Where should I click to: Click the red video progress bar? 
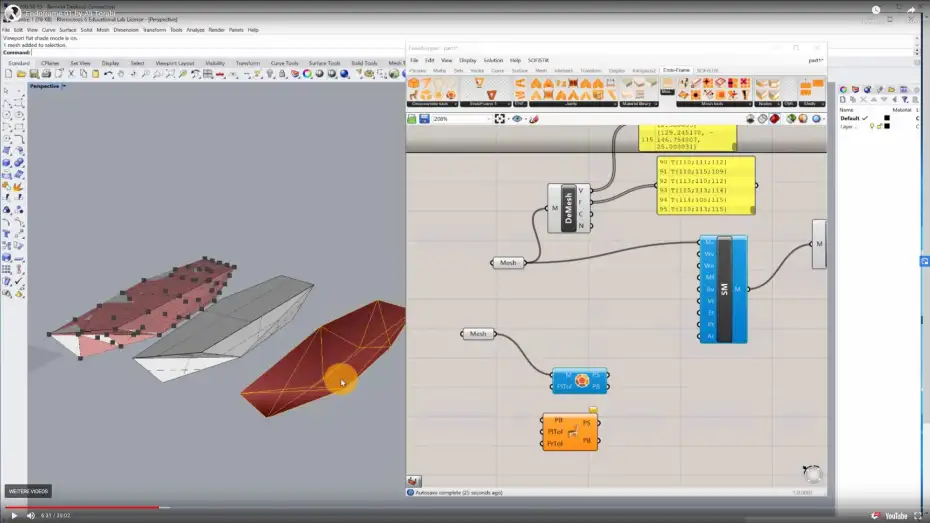82,507
